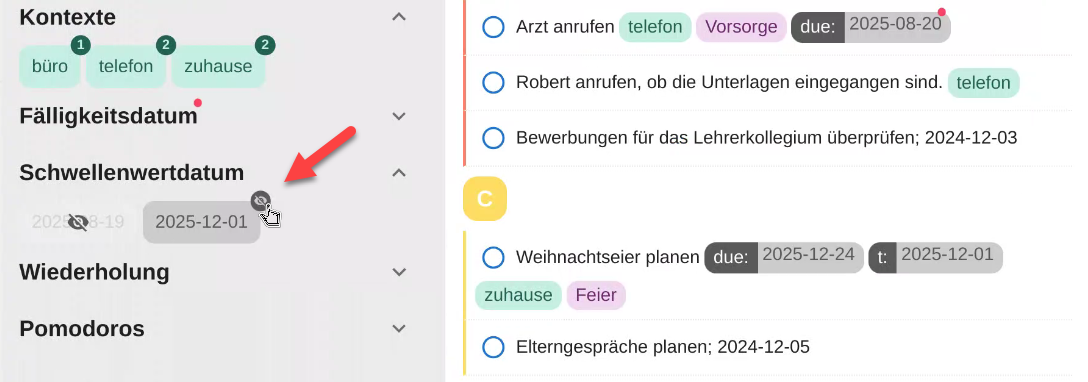
Task: Tick the 'Elterngespräche planen' circle
Action: (493, 347)
